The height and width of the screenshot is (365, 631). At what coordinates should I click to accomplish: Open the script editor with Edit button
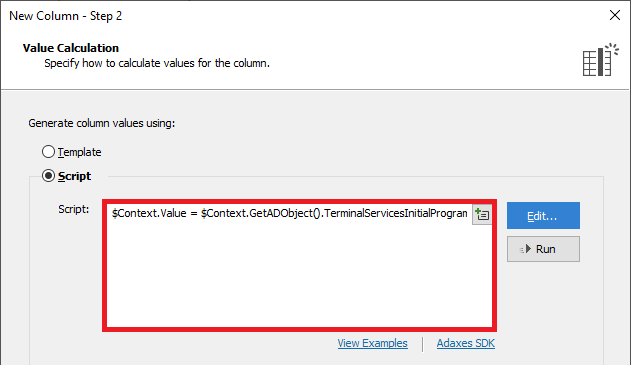(x=543, y=216)
